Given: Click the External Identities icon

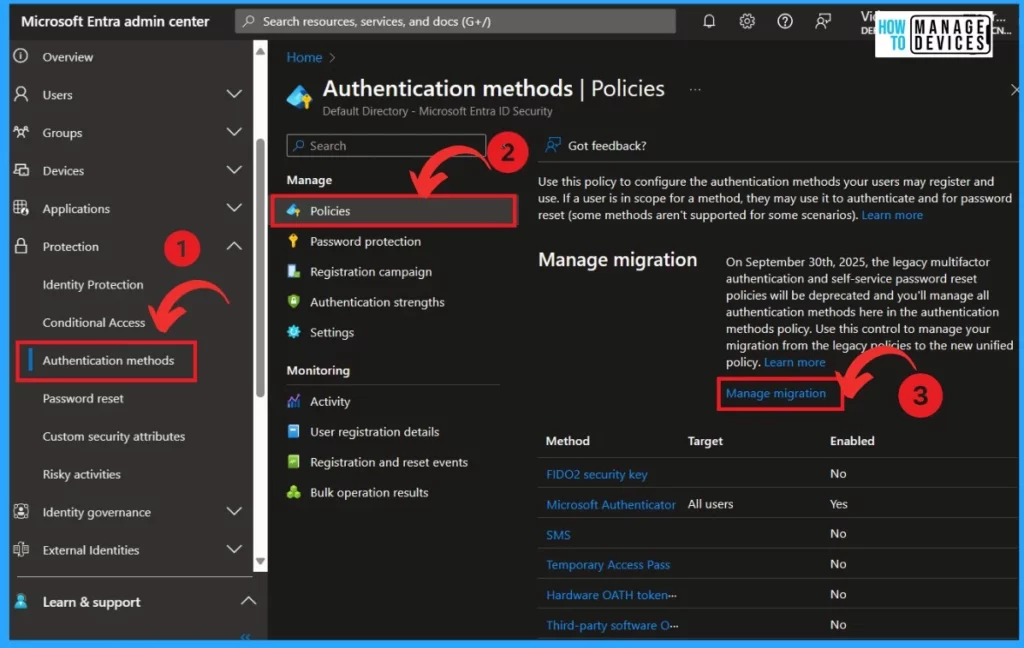Looking at the screenshot, I should tap(21, 549).
